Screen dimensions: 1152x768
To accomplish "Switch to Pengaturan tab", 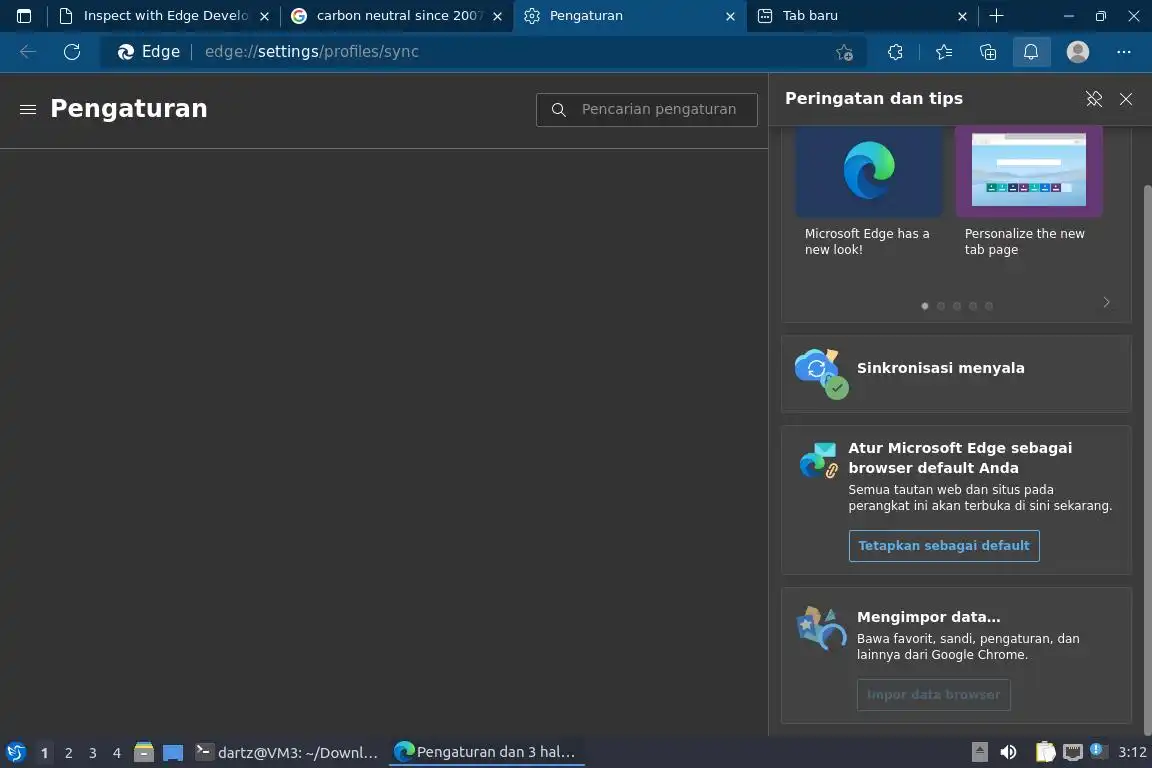I will pos(630,15).
